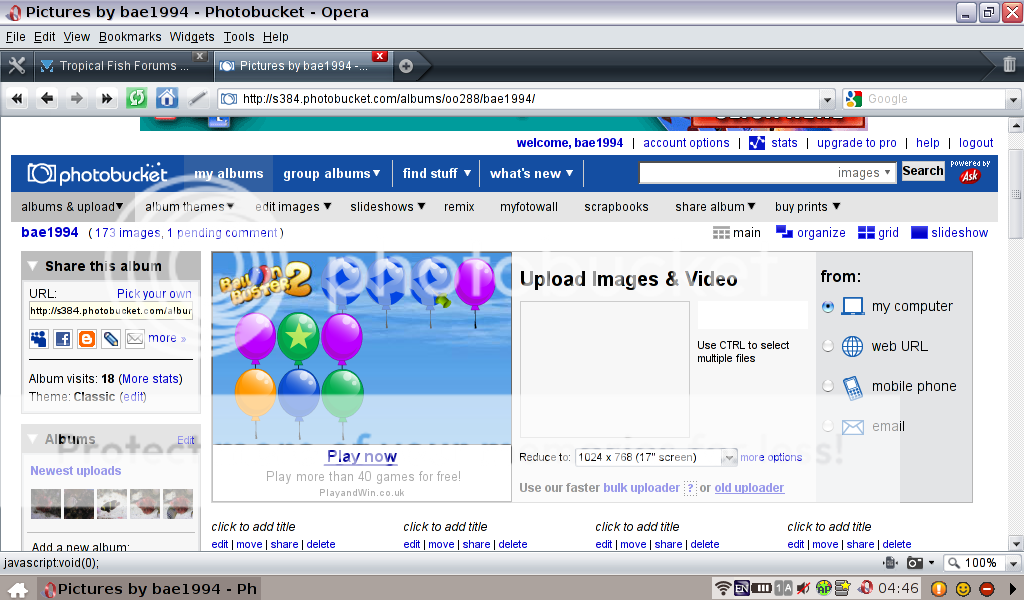1024x600 pixels.
Task: Switch to Tropical Fish Forums tab
Action: tap(123, 66)
